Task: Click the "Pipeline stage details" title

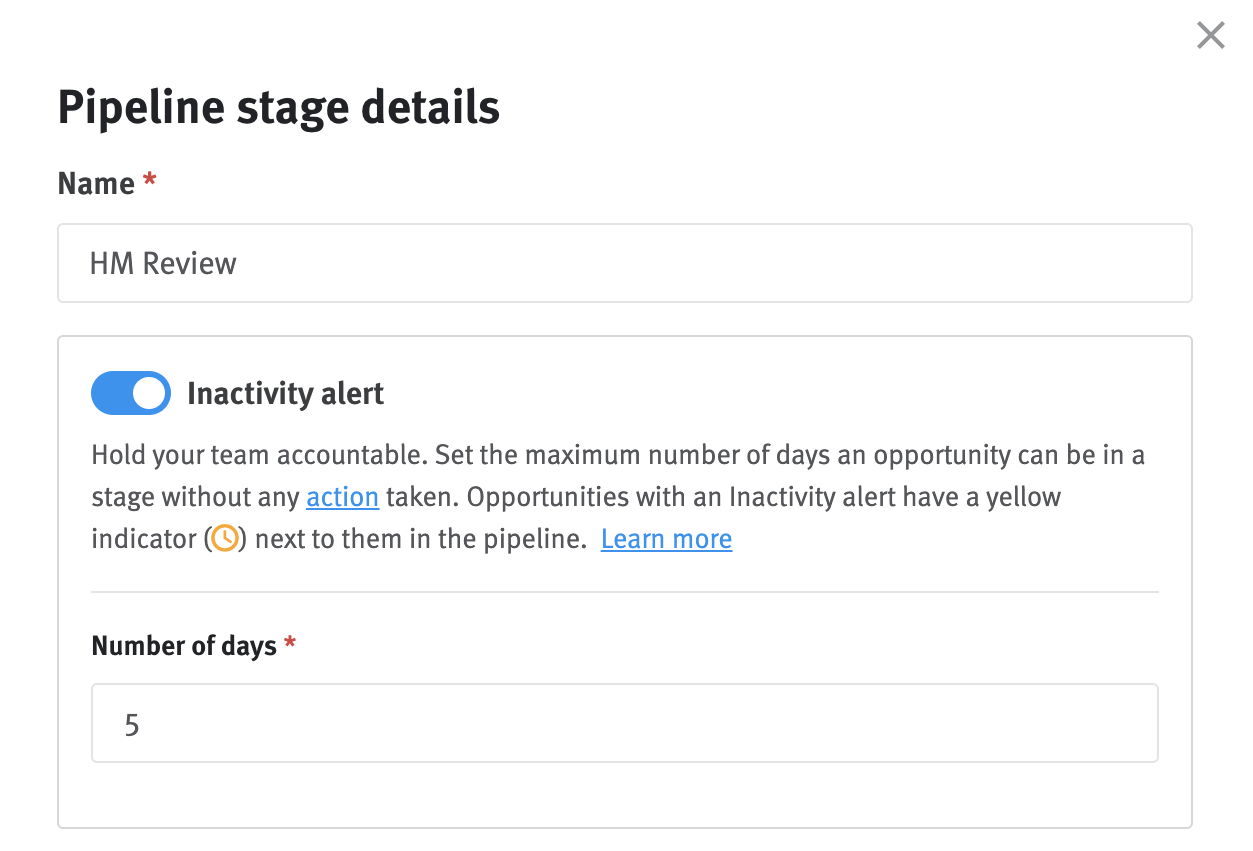Action: point(279,106)
